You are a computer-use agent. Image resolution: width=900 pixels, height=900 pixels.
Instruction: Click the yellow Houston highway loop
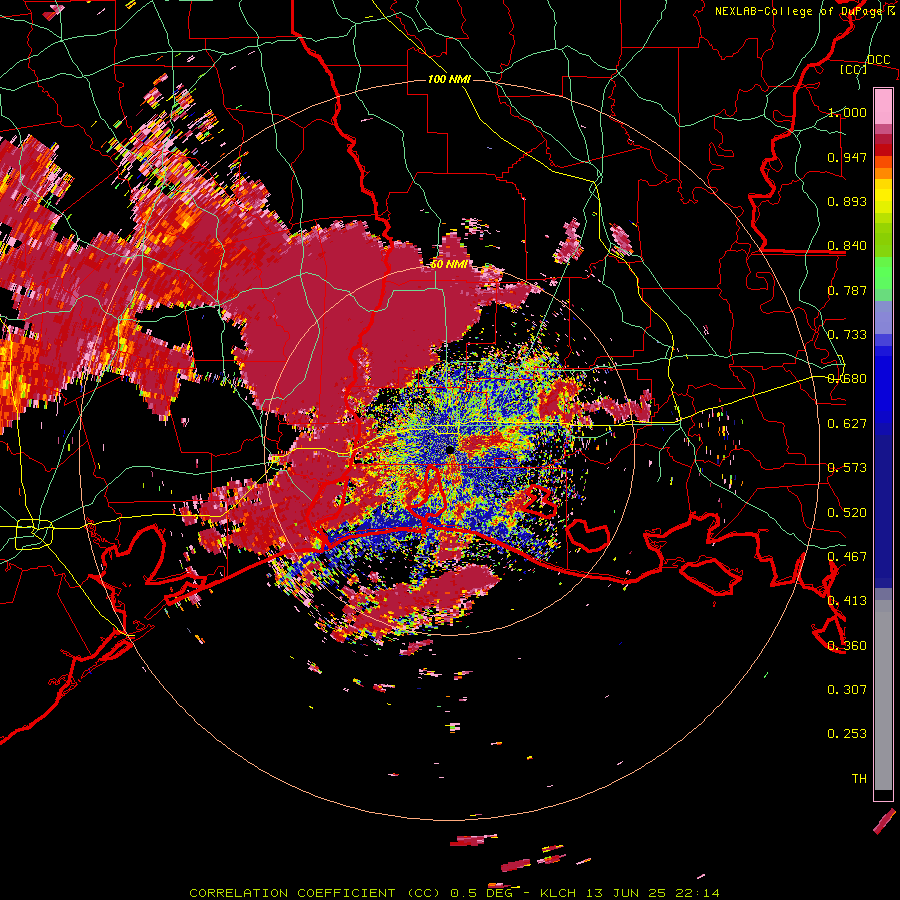(x=34, y=534)
